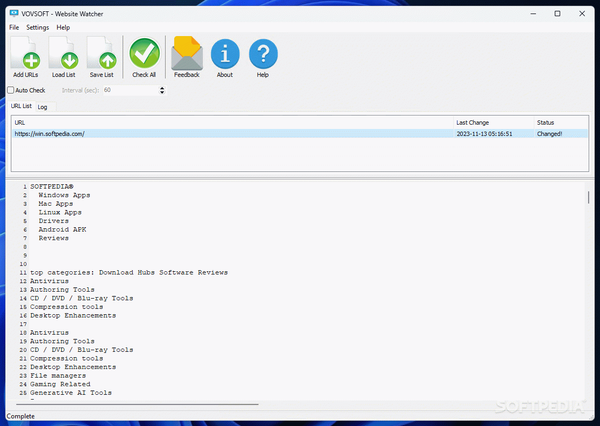Click the Help question mark icon
Screen dimensions: 600x426
(x=263, y=57)
